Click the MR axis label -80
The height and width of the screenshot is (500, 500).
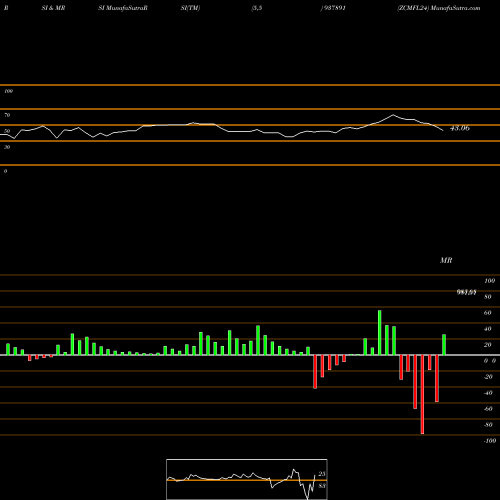(x=488, y=425)
